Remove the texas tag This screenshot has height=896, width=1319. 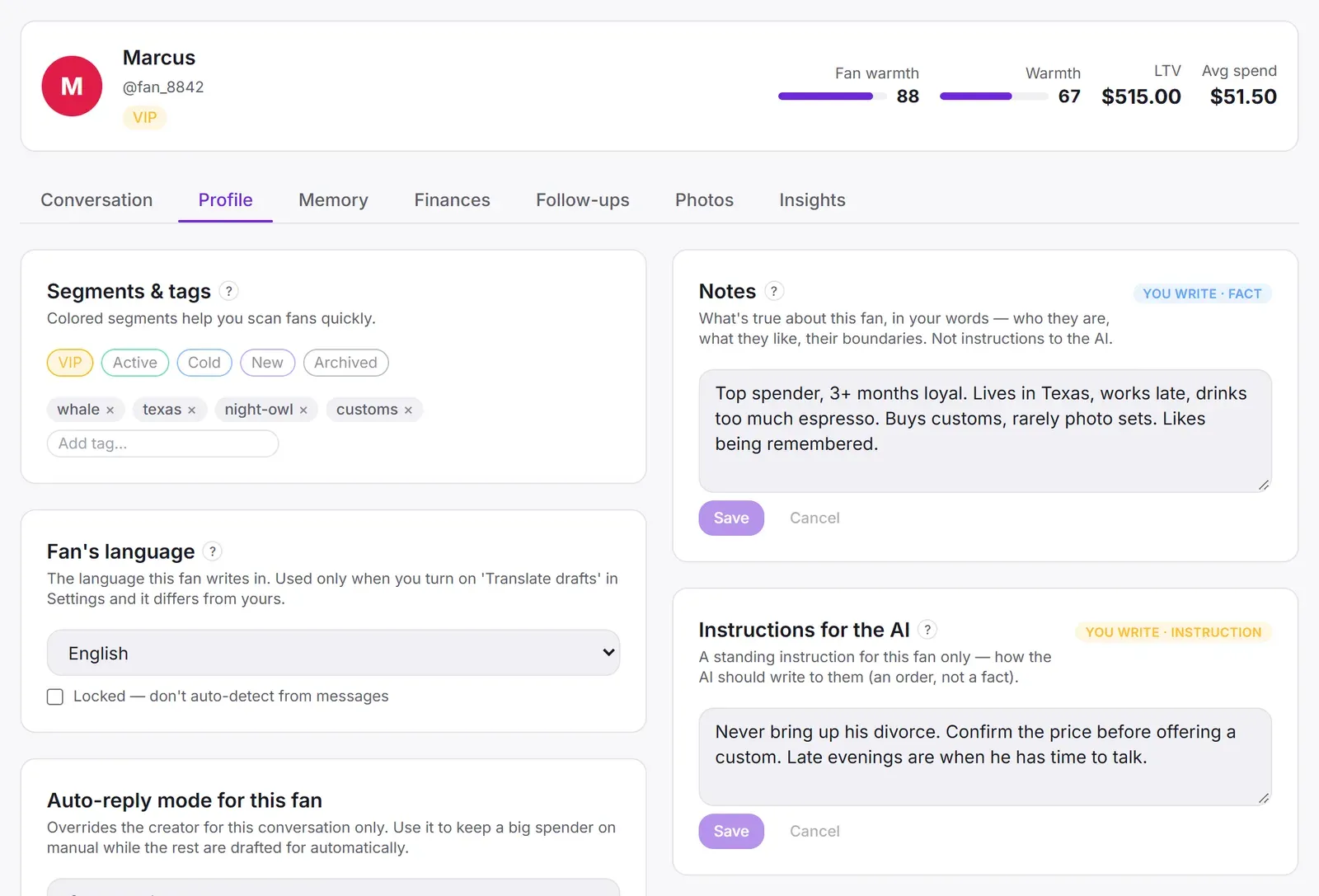(x=191, y=410)
